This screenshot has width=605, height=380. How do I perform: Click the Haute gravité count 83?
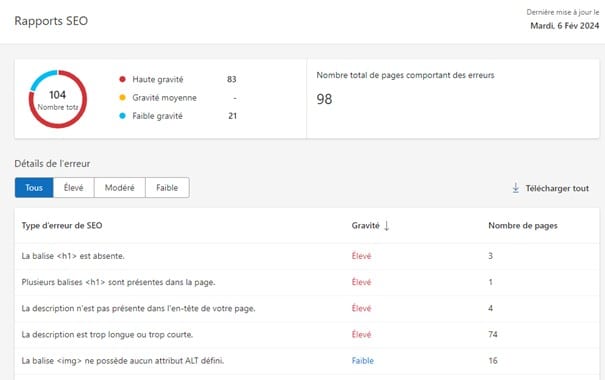[x=232, y=79]
